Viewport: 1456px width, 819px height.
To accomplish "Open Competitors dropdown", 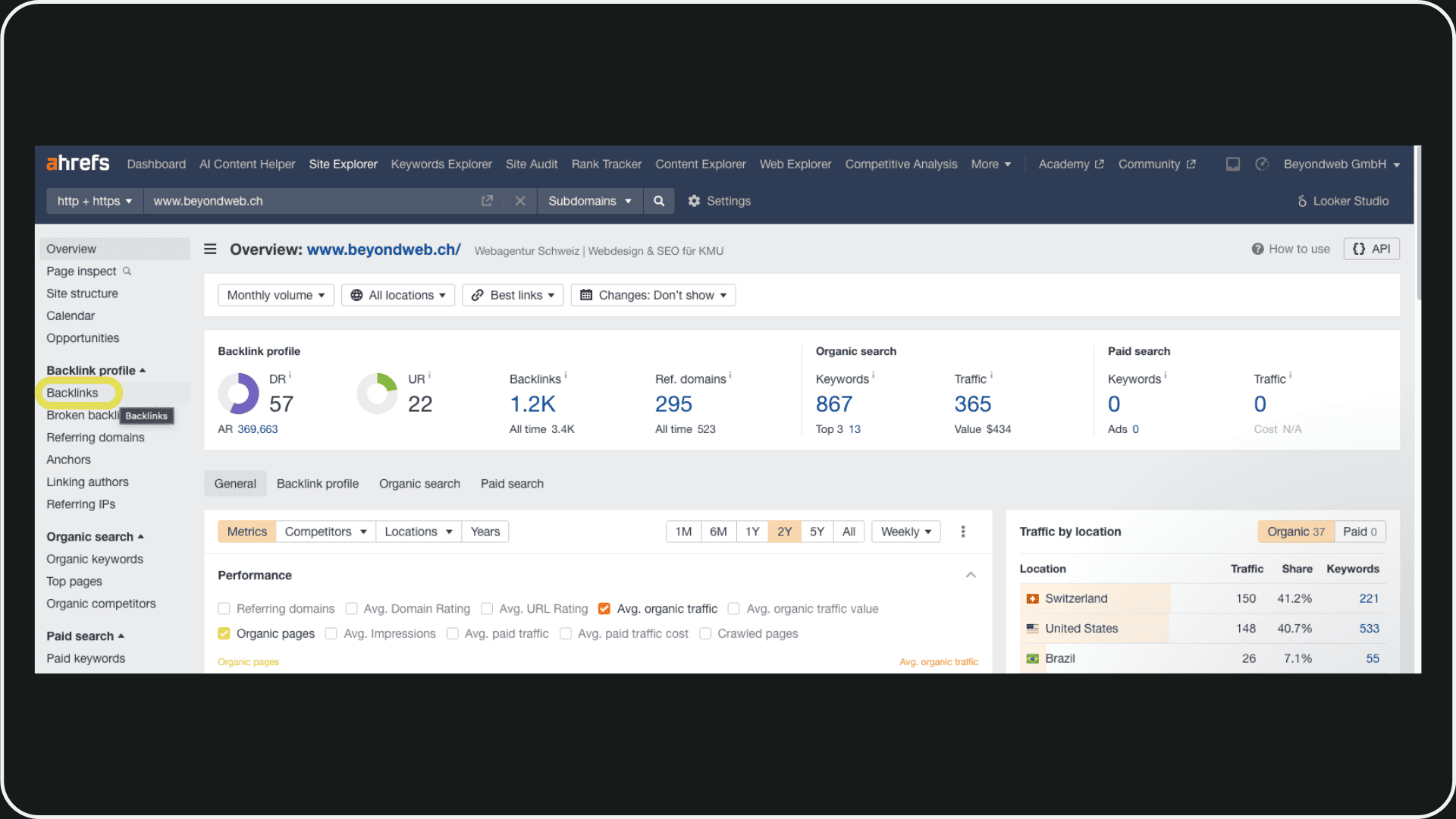I will (325, 532).
